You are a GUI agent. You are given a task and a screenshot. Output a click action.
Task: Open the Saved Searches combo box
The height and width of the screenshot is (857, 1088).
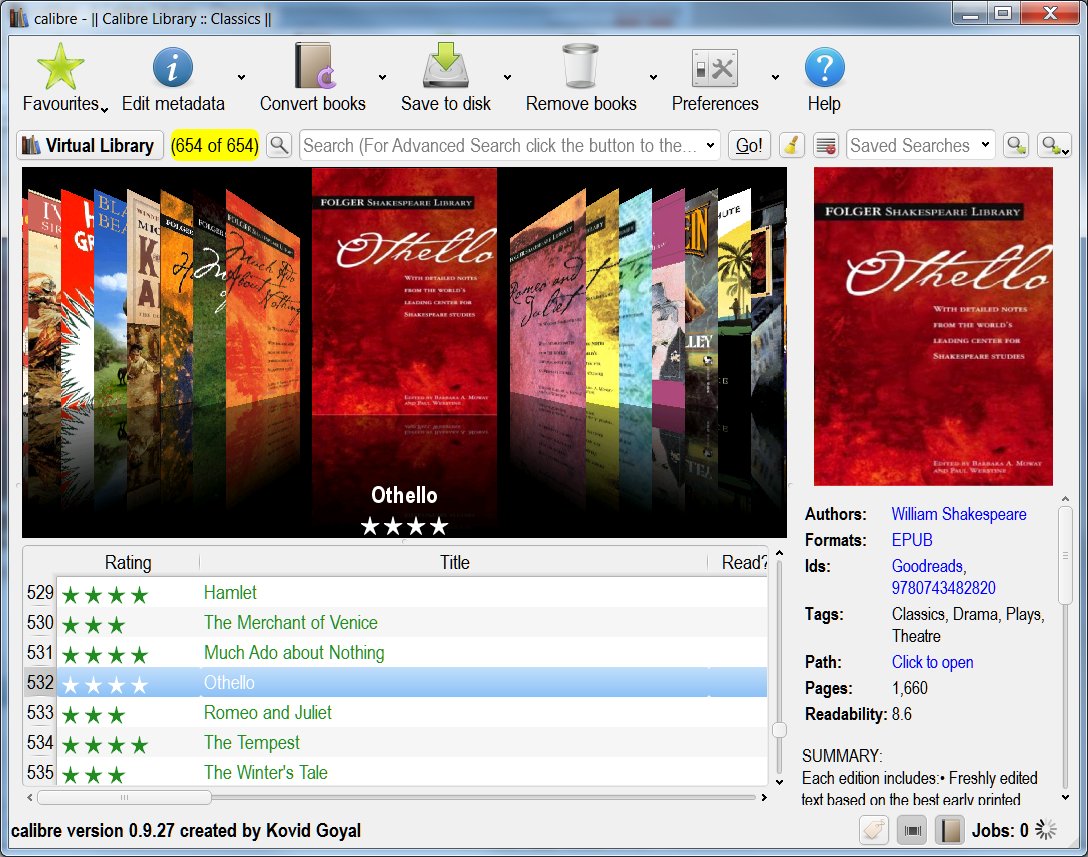pyautogui.click(x=921, y=145)
